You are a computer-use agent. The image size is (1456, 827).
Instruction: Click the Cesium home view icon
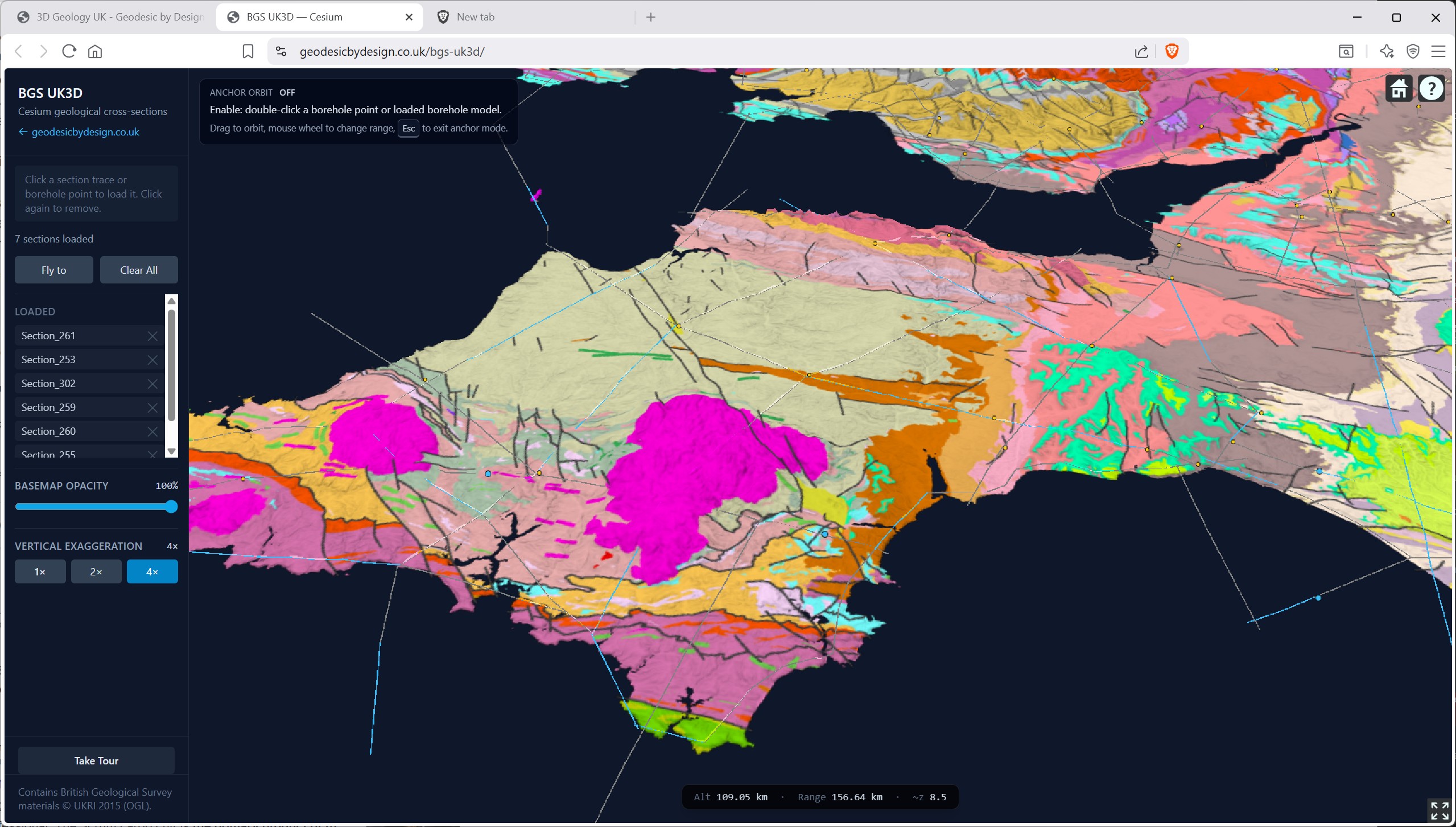1399,89
